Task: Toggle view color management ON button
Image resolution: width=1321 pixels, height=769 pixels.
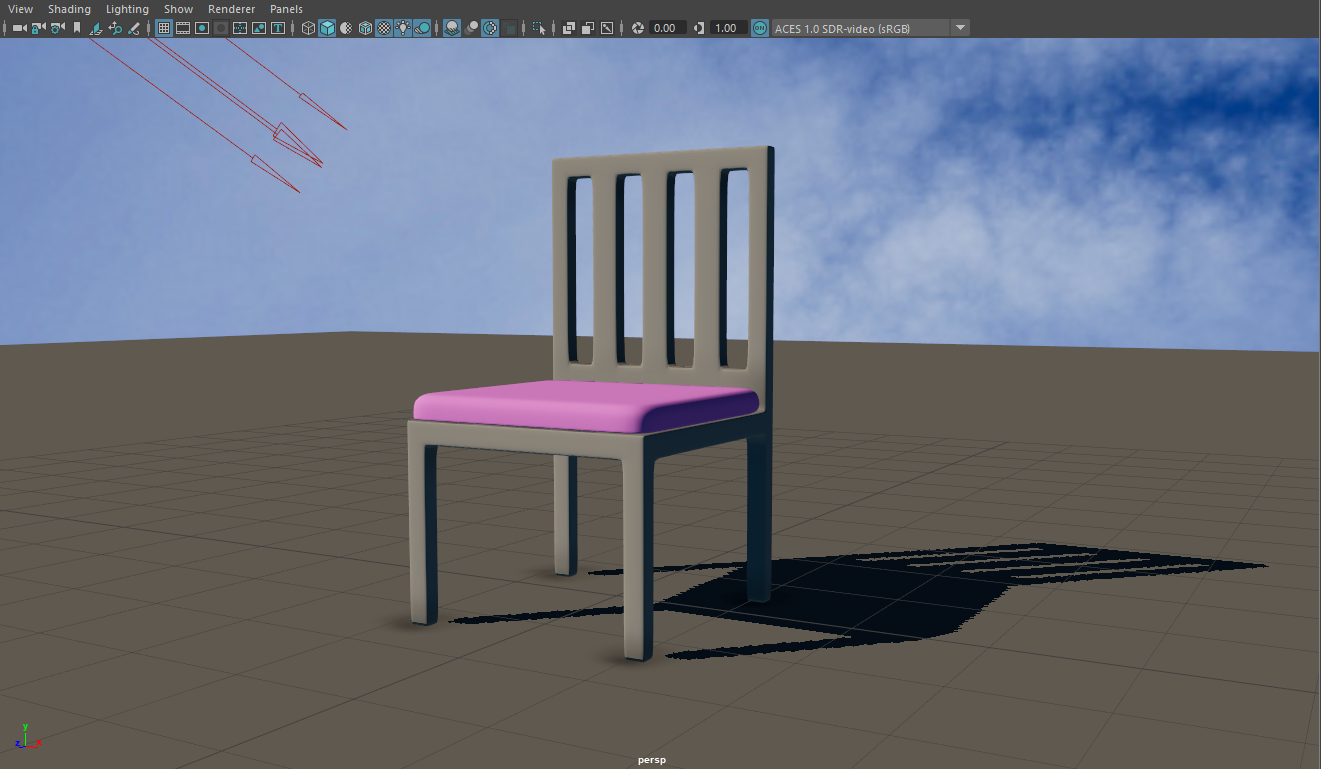Action: pyautogui.click(x=760, y=28)
